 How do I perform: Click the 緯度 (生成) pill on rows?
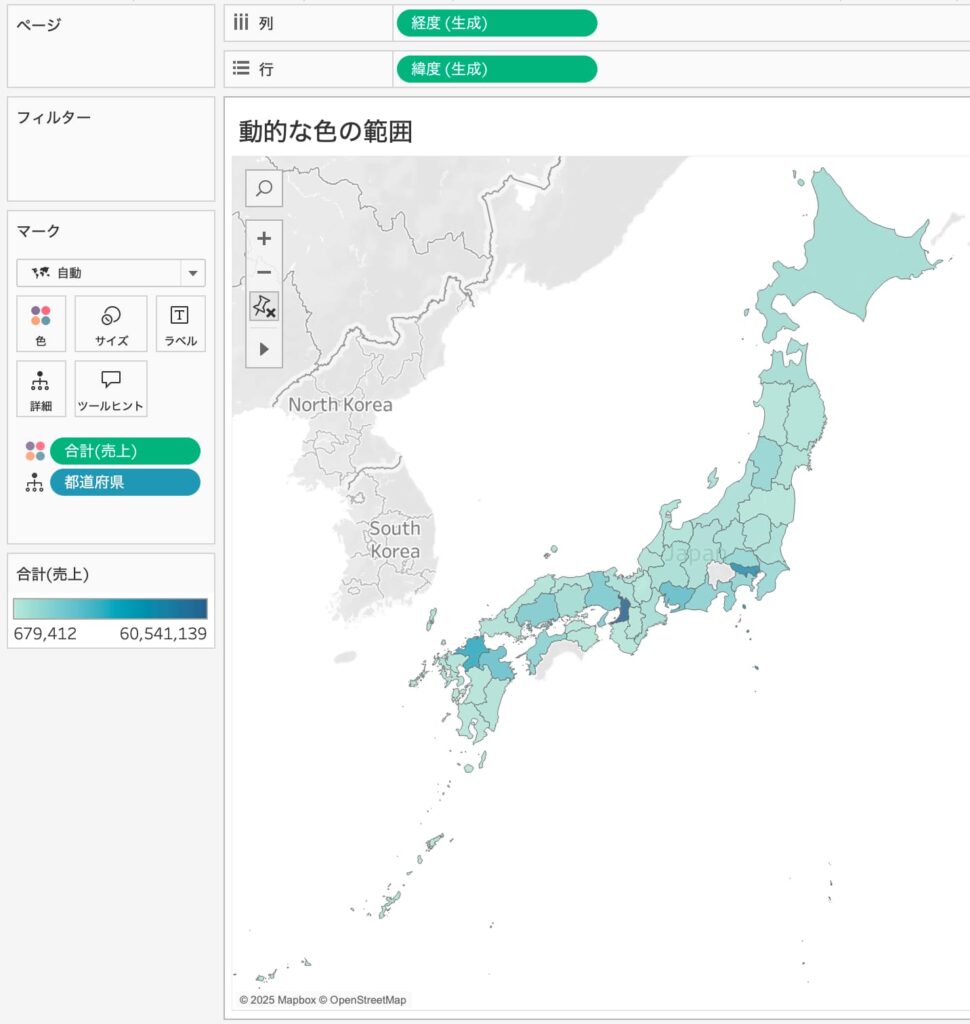point(496,69)
